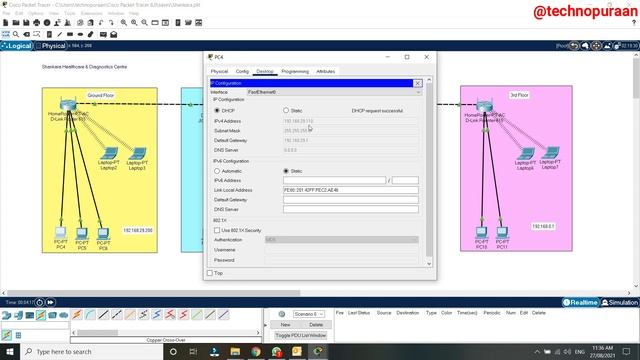Image resolution: width=640 pixels, height=360 pixels.
Task: Switch to Realtime mode
Action: pos(580,302)
